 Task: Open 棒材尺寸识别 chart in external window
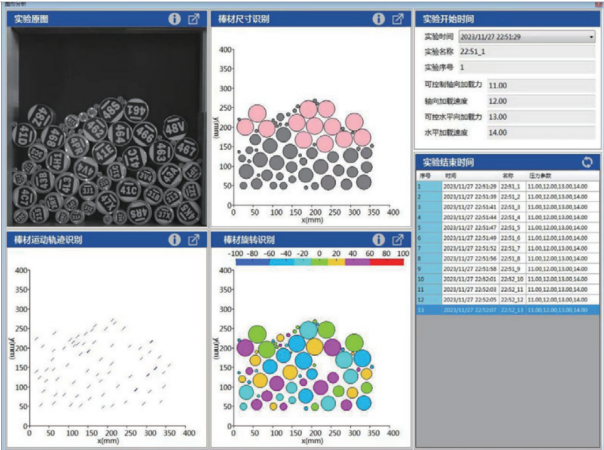point(397,18)
